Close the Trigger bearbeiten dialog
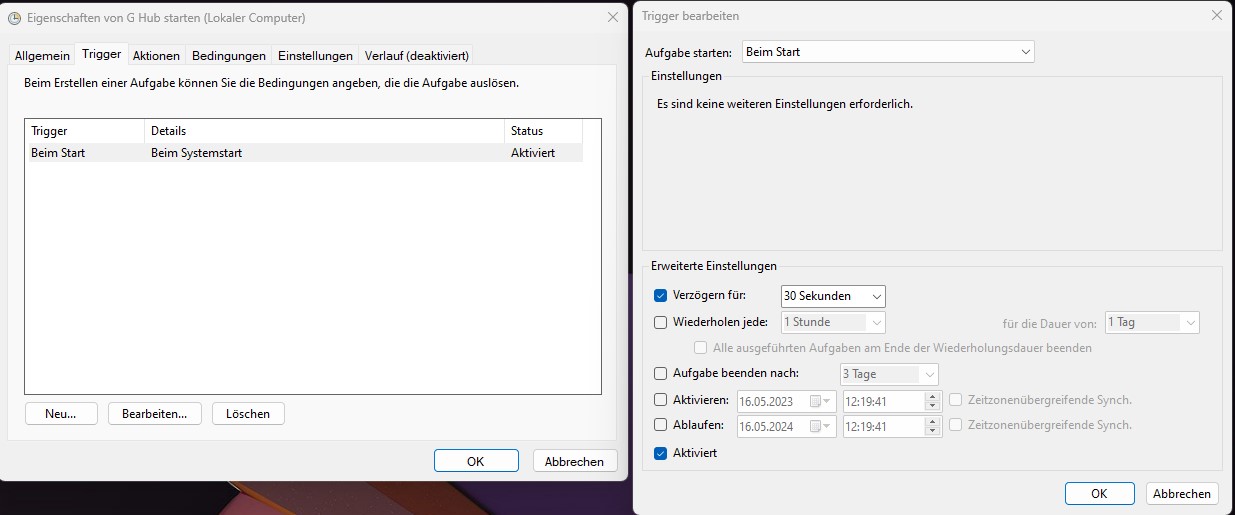 point(1216,16)
